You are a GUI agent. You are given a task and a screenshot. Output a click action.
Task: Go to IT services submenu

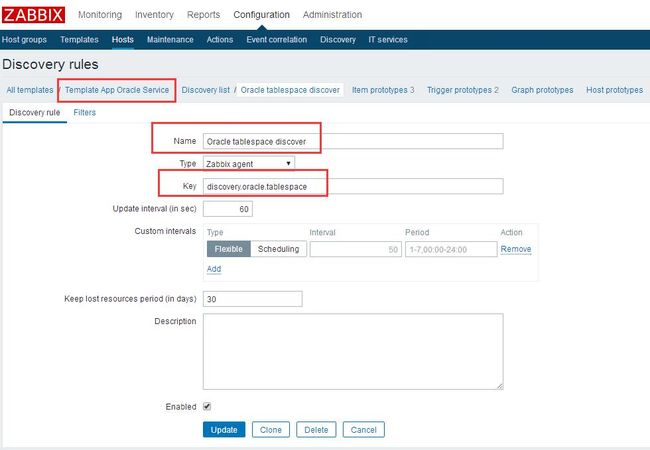(x=388, y=40)
